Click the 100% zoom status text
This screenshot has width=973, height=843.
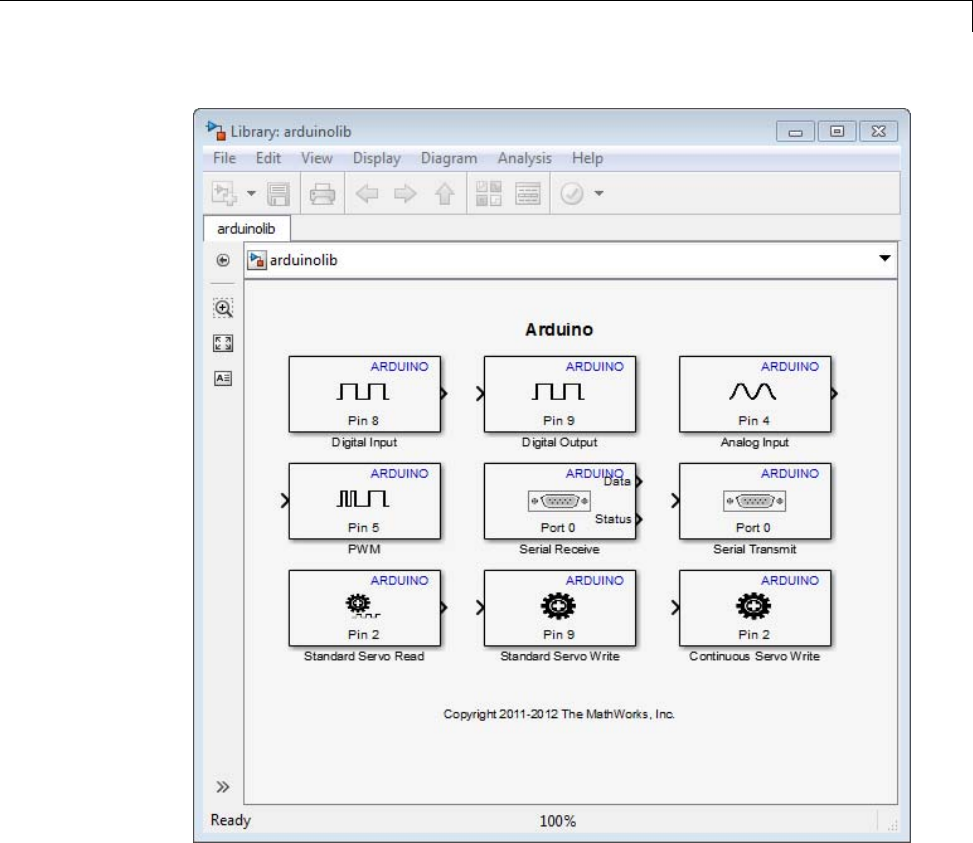click(557, 821)
